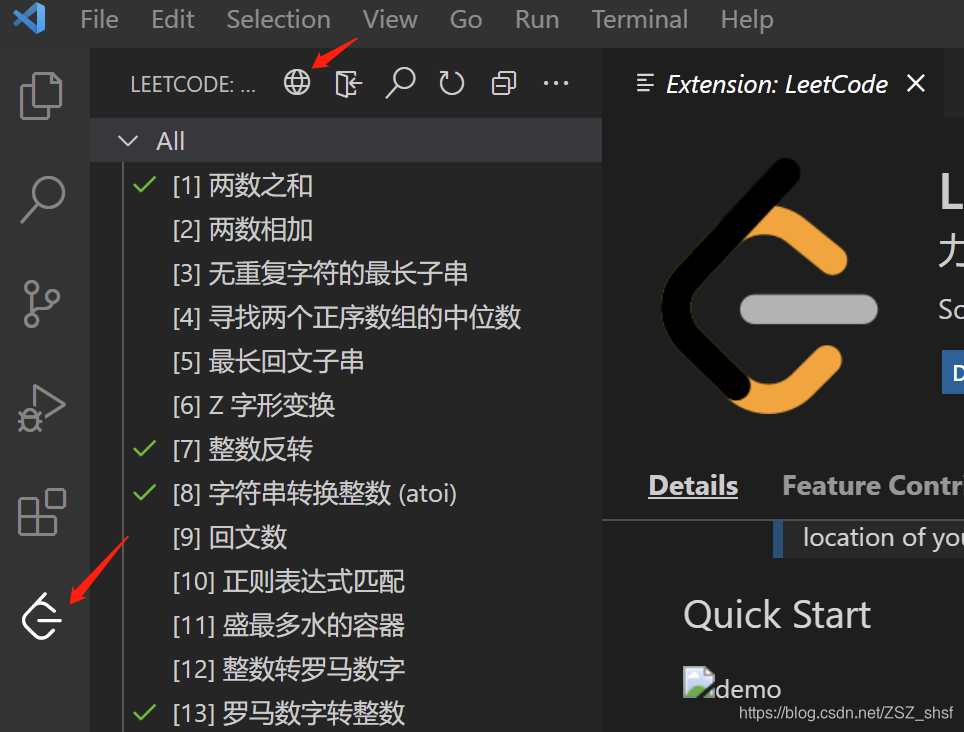964x732 pixels.
Task: Open problem [4] 寻找两个正序数组的中位数
Action: [346, 317]
